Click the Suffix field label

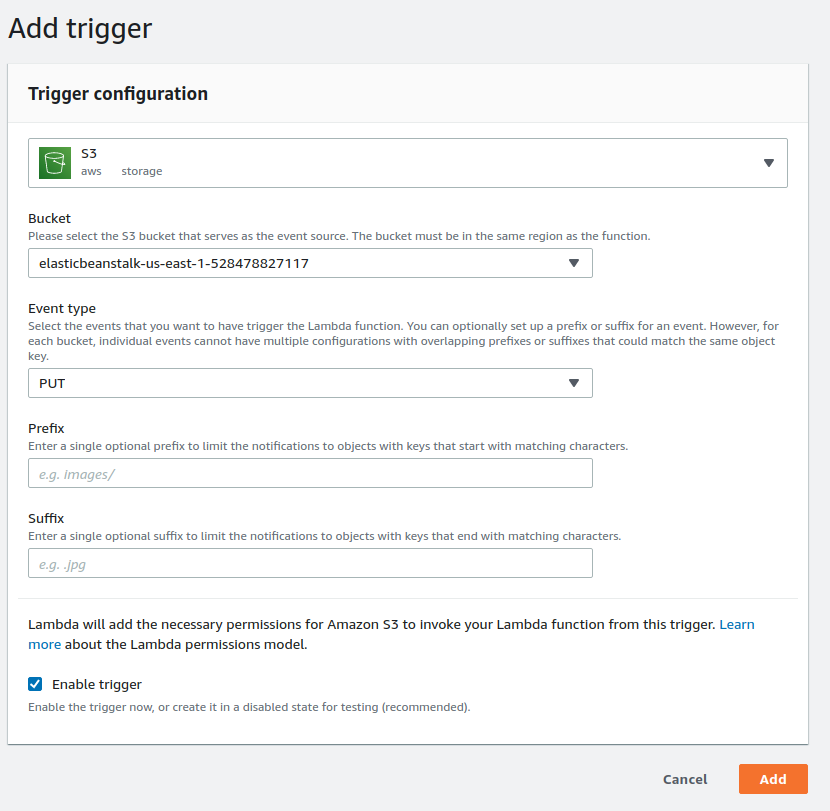(46, 518)
